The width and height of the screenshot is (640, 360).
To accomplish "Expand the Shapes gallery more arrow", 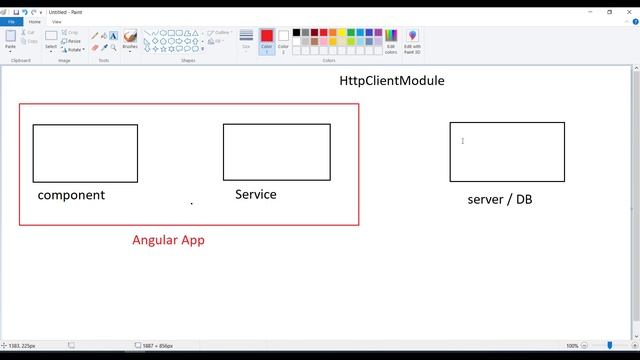I will (202, 49).
